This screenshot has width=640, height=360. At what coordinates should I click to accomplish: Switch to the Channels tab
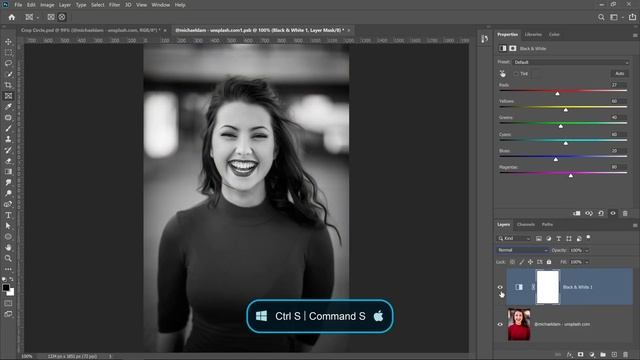click(526, 224)
